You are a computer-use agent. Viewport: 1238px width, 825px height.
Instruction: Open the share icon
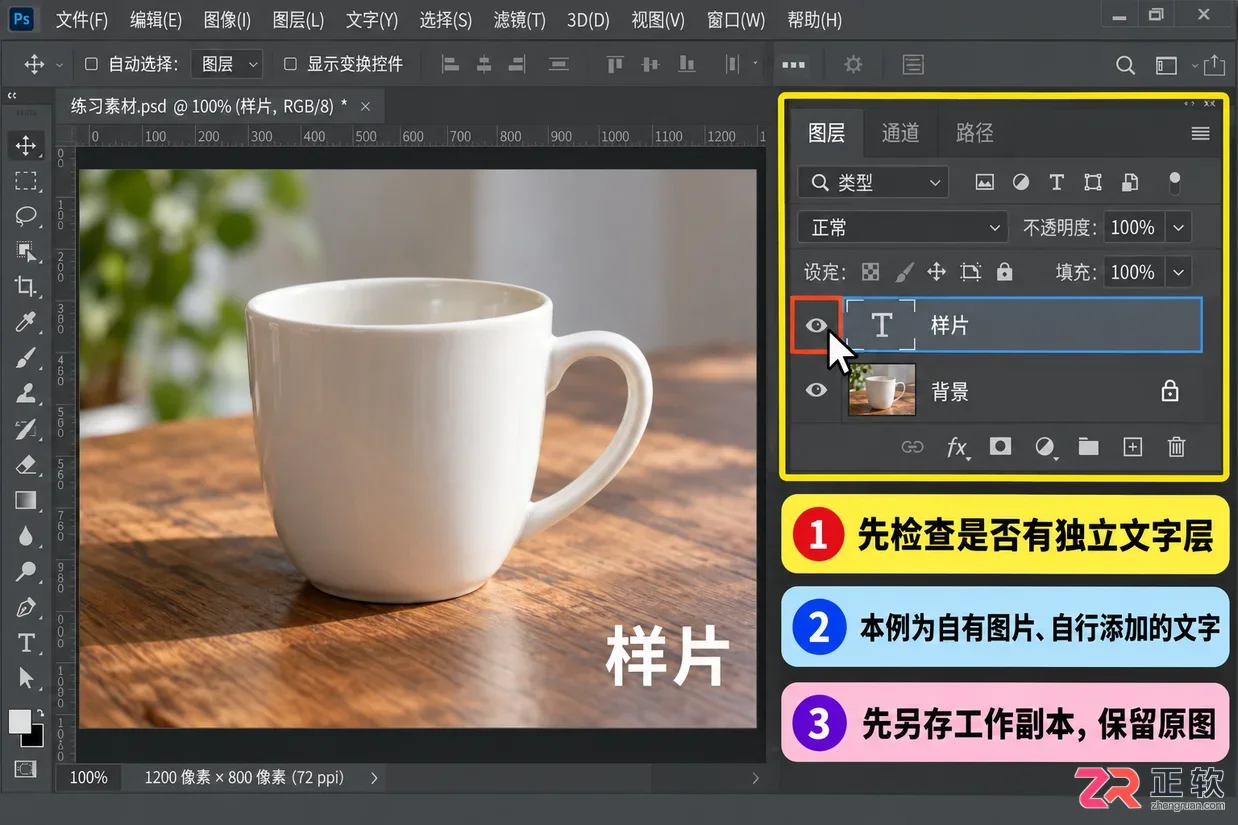point(1214,64)
